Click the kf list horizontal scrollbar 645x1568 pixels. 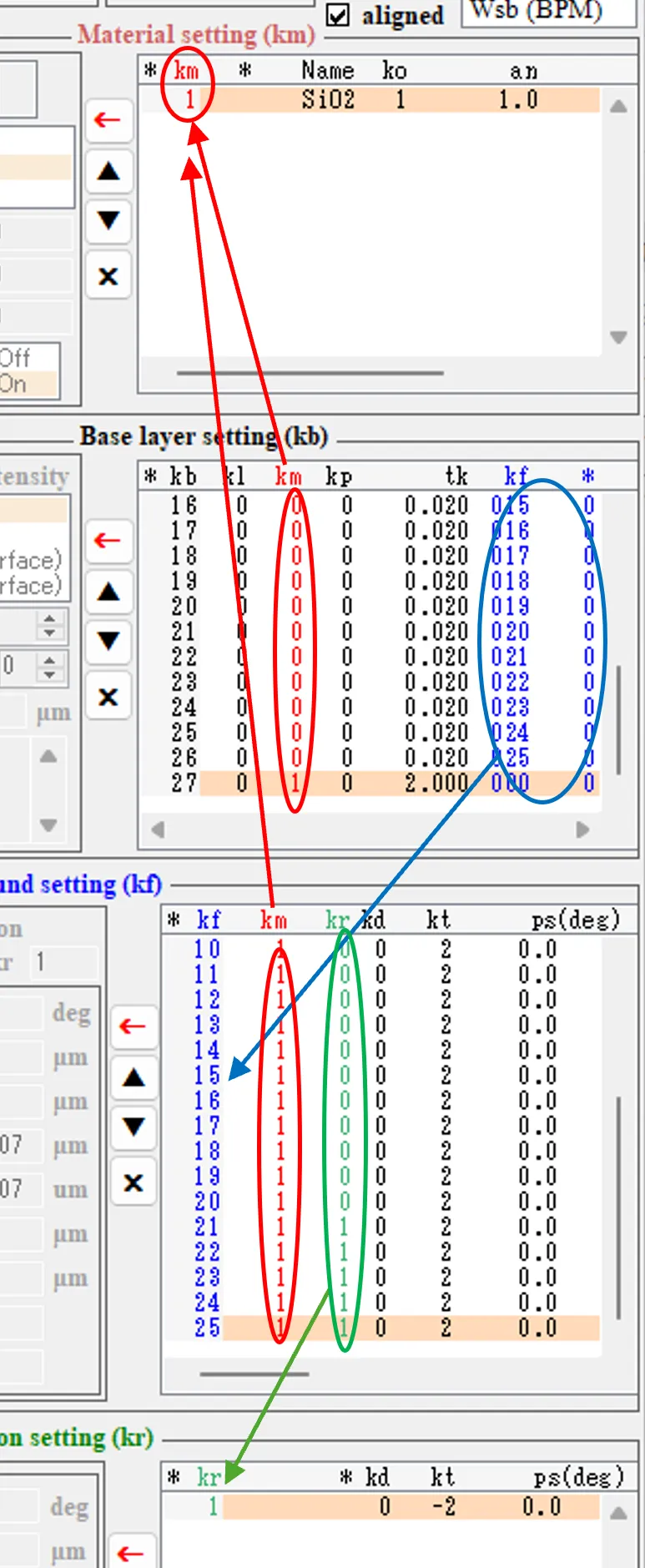(x=254, y=1373)
